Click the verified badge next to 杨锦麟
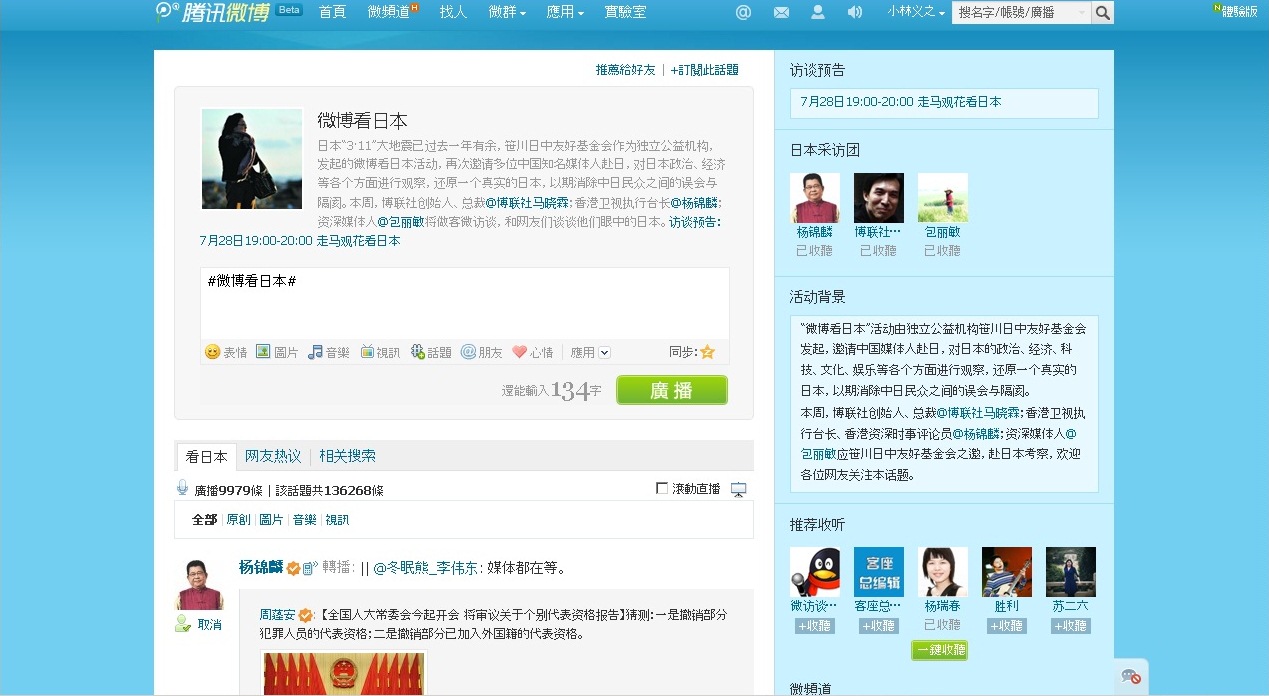This screenshot has width=1269, height=696. click(293, 568)
